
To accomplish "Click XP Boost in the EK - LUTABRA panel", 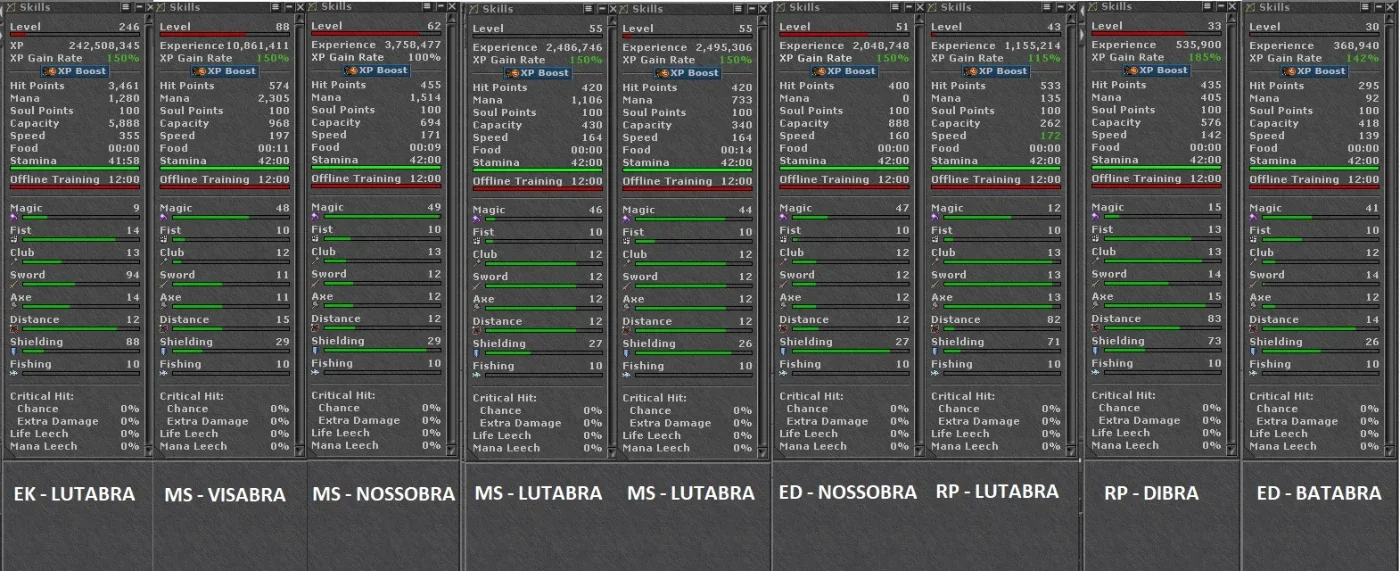I will (x=75, y=71).
